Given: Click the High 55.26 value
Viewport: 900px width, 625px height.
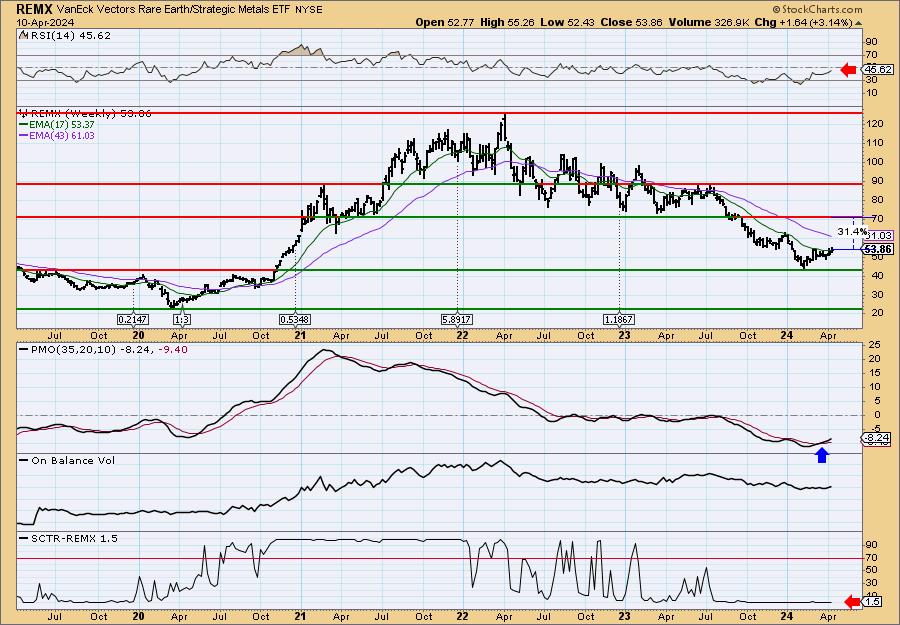Looking at the screenshot, I should coord(505,22).
